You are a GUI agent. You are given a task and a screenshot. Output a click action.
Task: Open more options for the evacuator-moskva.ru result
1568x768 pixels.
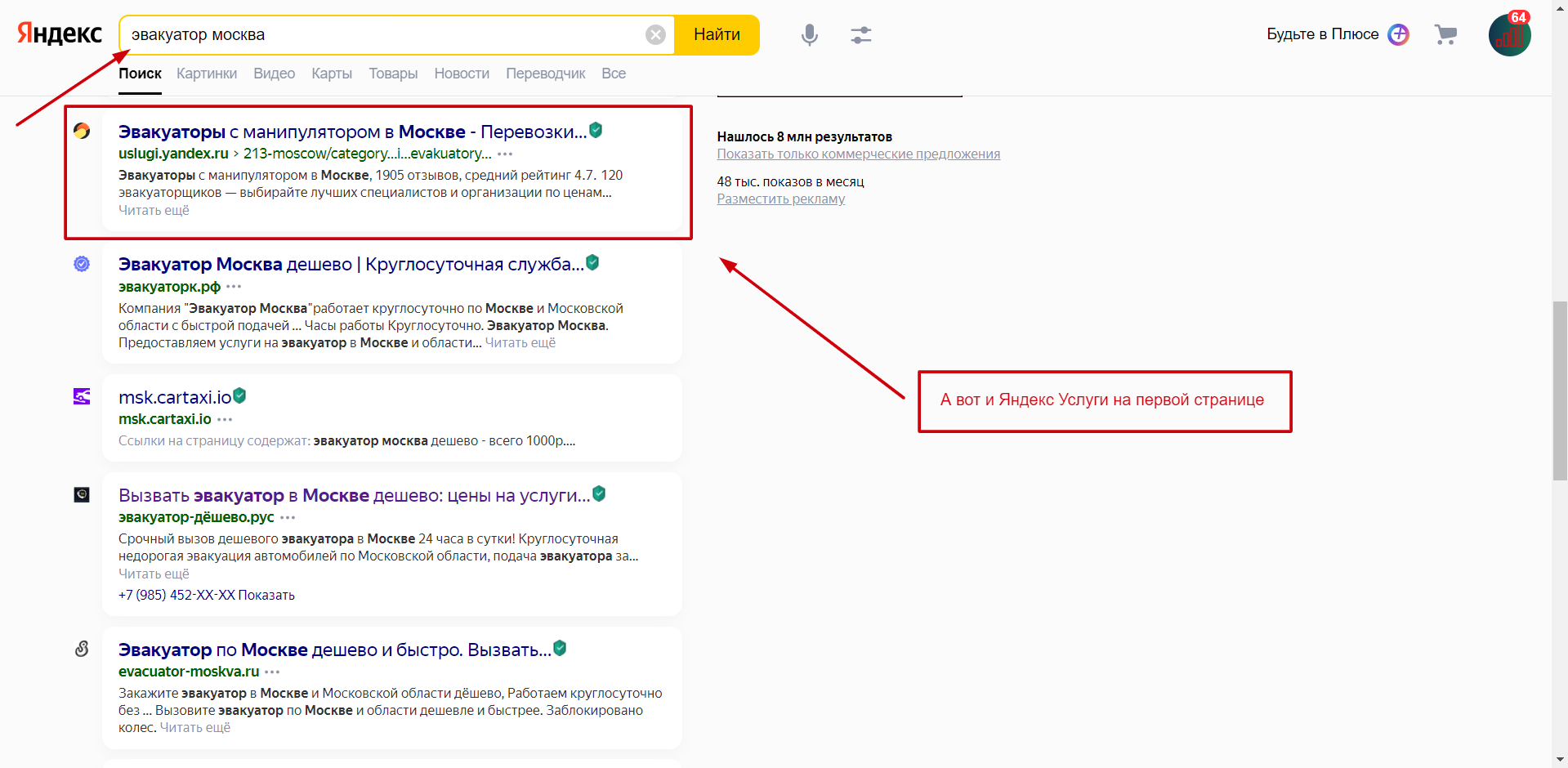click(272, 672)
